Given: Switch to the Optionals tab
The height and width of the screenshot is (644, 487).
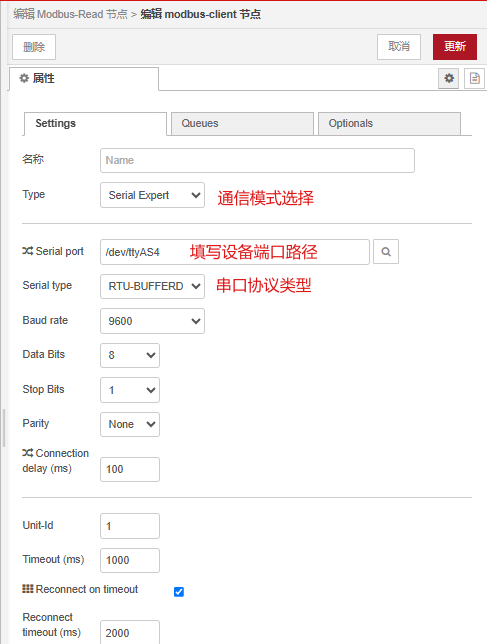Looking at the screenshot, I should tap(389, 124).
